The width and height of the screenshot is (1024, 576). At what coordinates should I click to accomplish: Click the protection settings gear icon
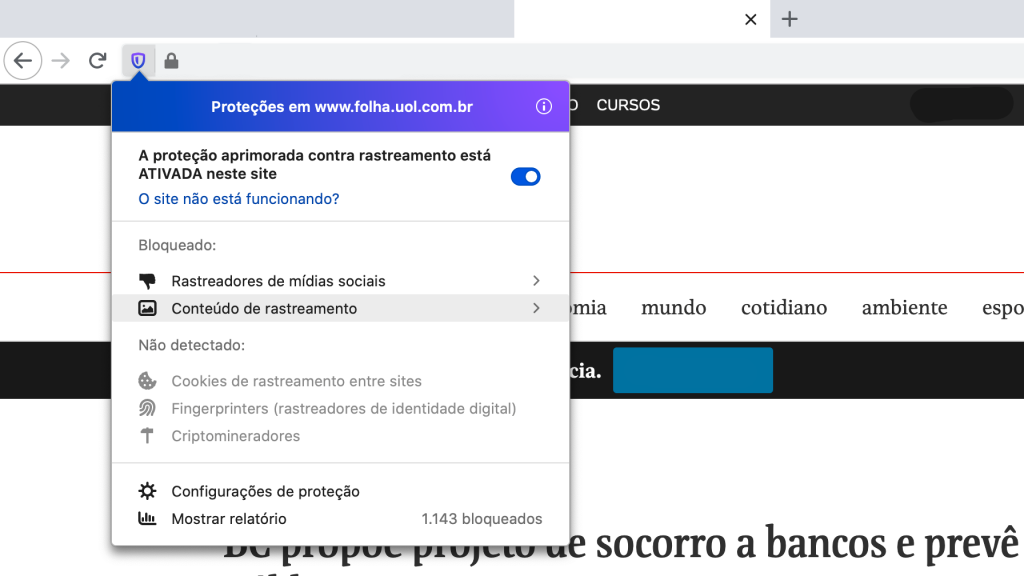(147, 491)
